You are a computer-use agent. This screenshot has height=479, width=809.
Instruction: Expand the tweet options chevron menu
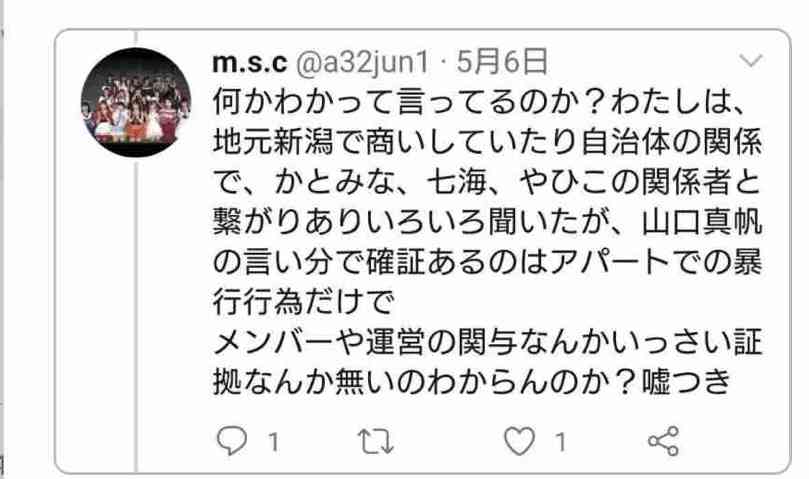pos(750,60)
